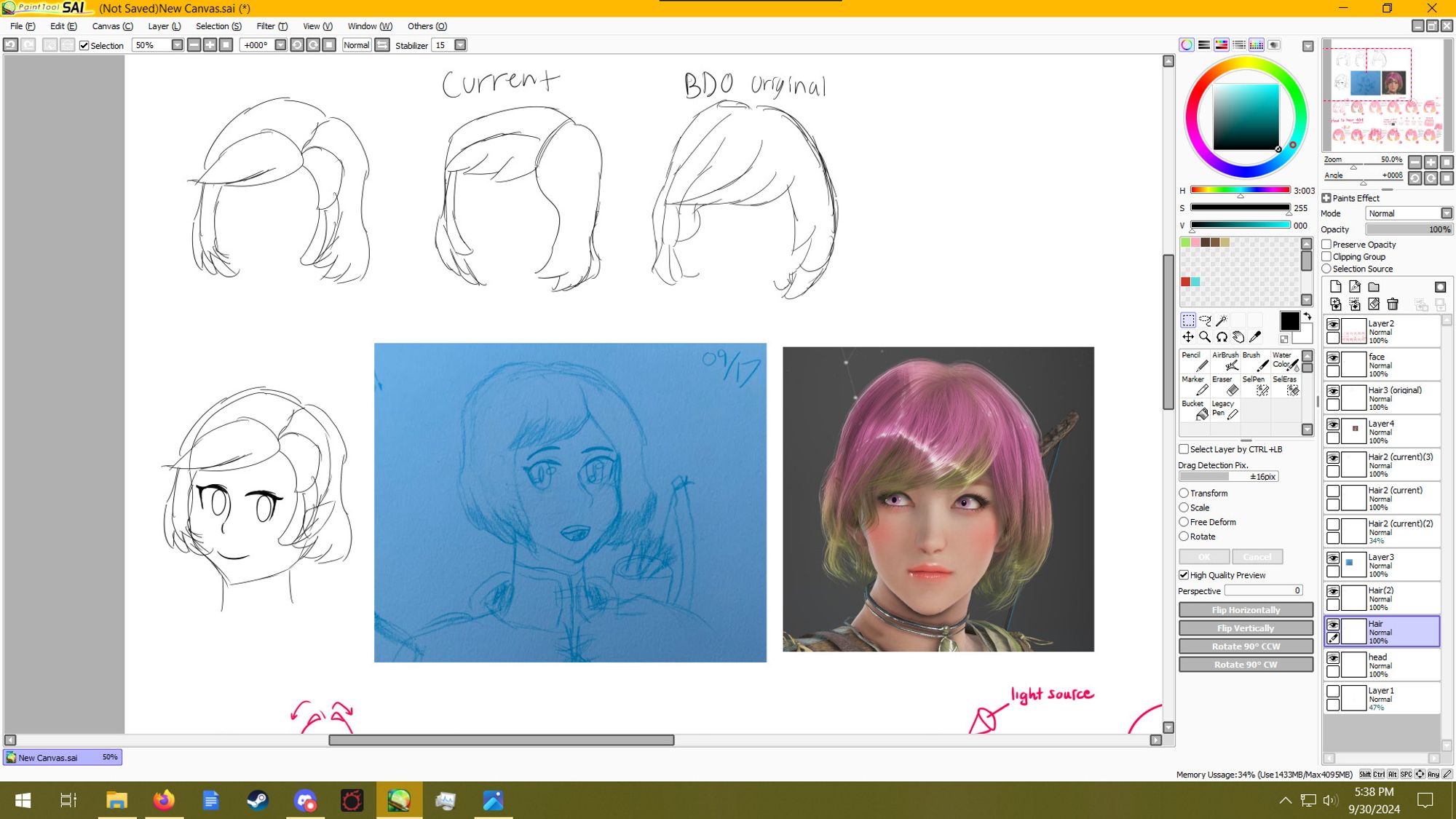Expand the Paints Effect section
Viewport: 1456px width, 819px height.
click(x=1326, y=198)
